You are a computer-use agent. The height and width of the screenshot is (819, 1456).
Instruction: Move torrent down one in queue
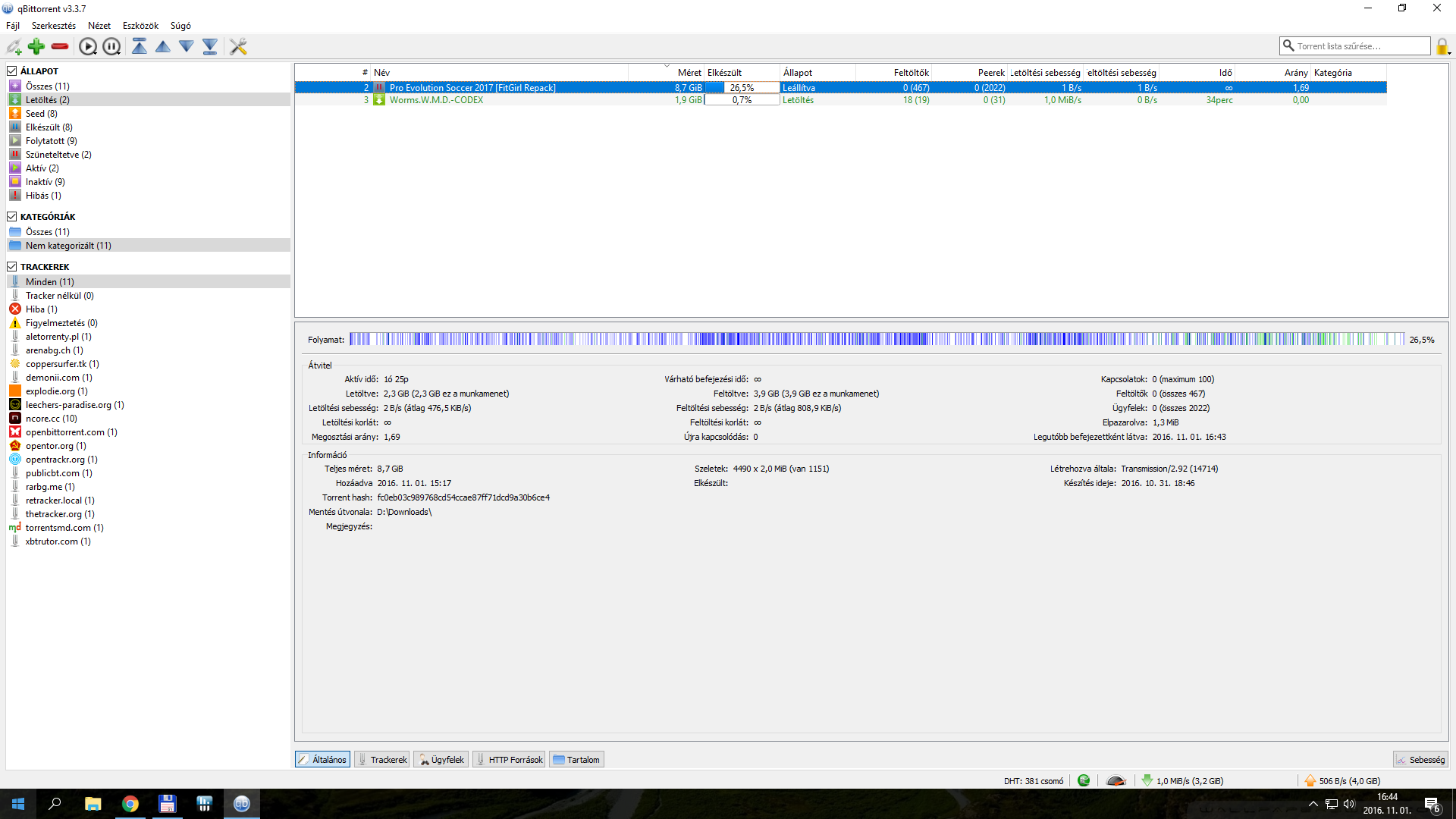pyautogui.click(x=187, y=47)
